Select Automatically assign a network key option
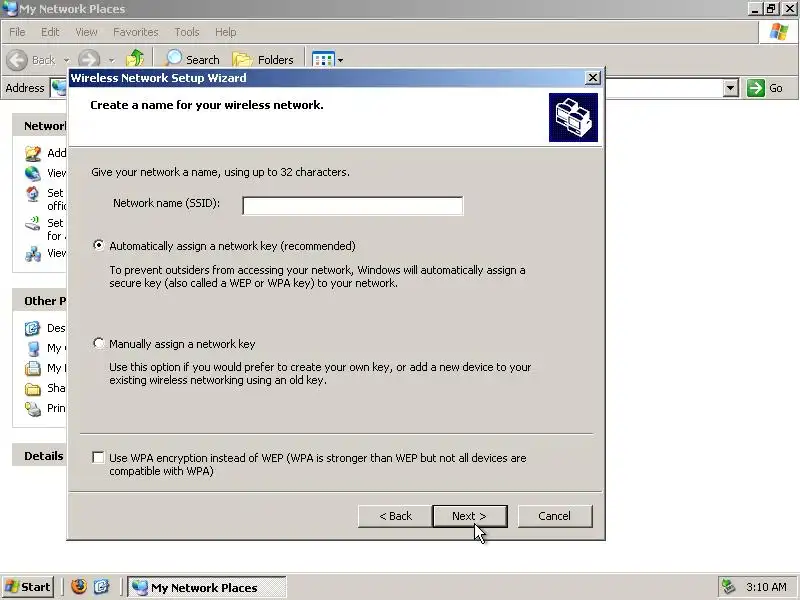Image resolution: width=800 pixels, height=600 pixels. (98, 245)
